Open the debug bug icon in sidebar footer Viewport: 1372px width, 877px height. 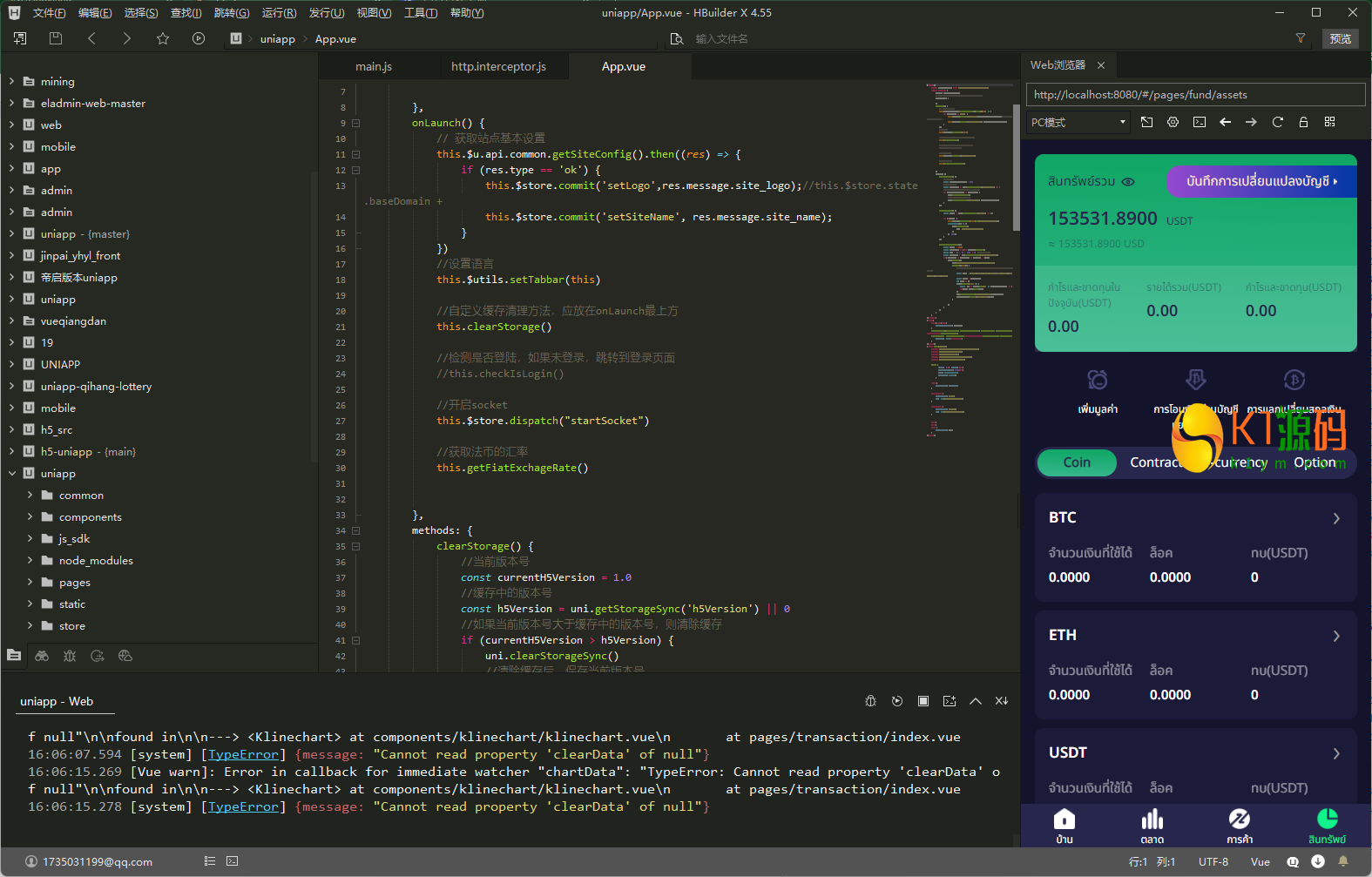(70, 656)
